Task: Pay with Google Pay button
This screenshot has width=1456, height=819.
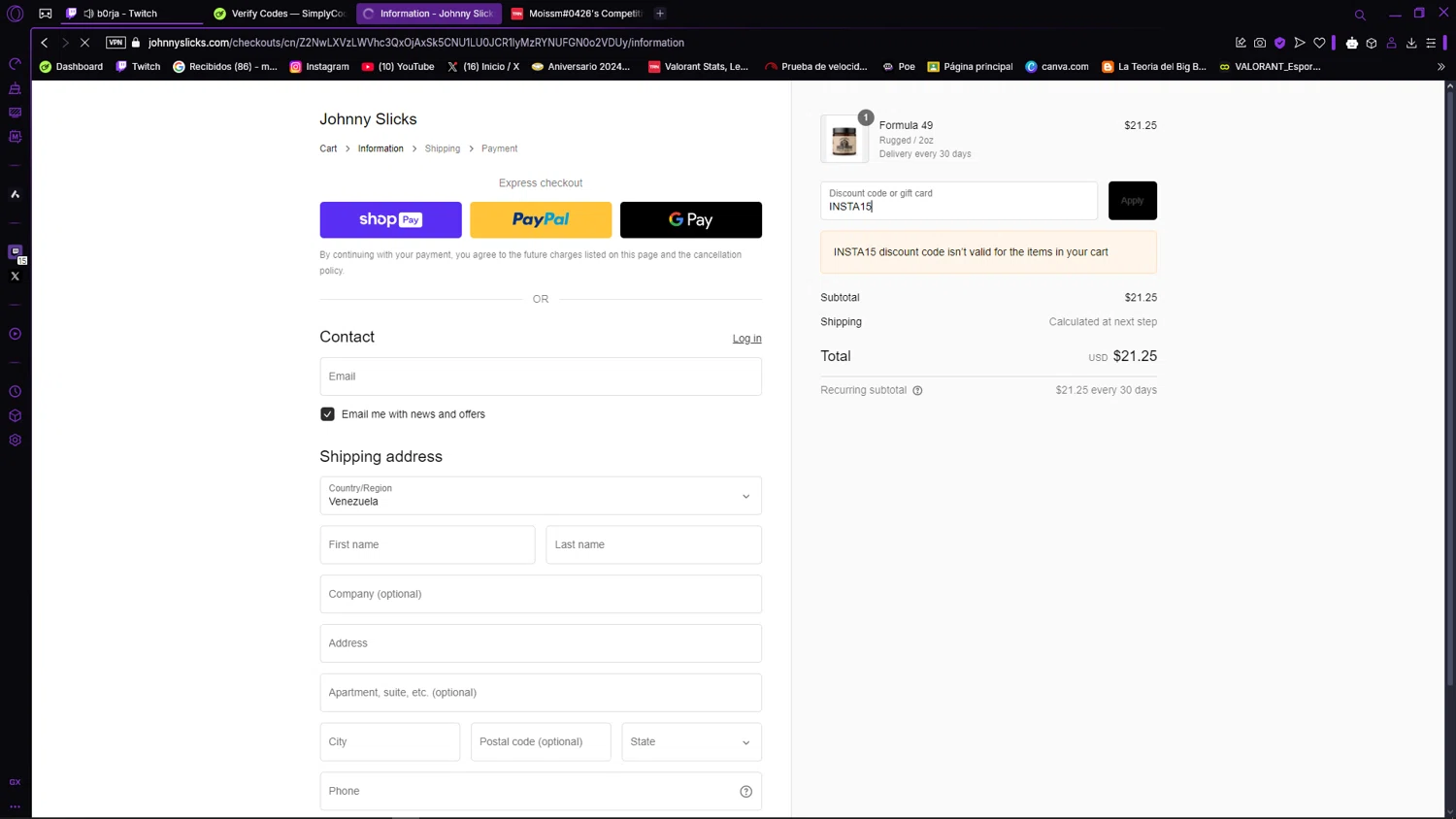Action: 691,220
